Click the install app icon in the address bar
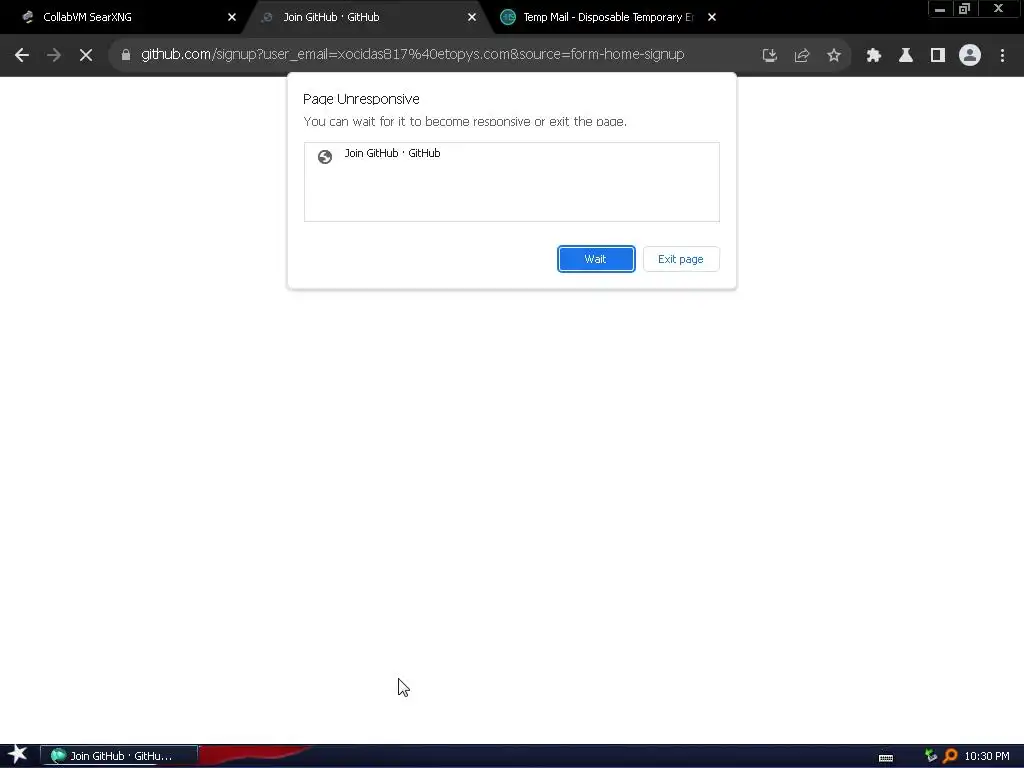1024x768 pixels. 769,56
